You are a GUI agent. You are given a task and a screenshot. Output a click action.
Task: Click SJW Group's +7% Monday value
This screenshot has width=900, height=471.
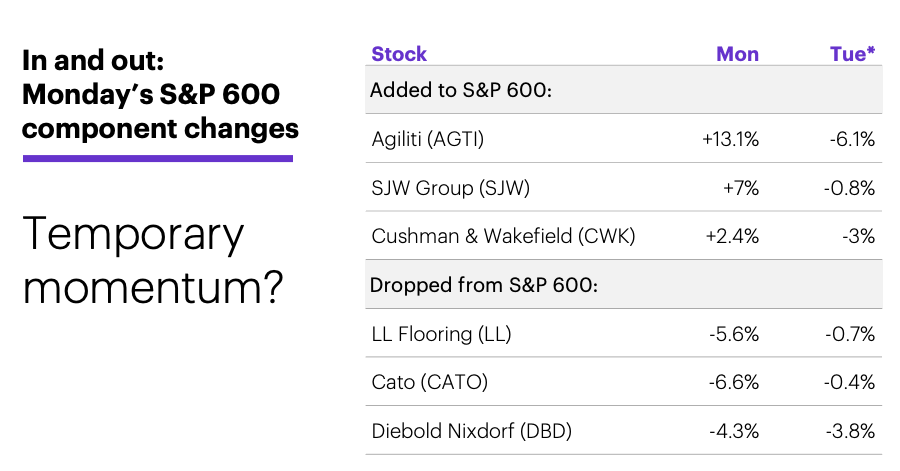point(741,188)
